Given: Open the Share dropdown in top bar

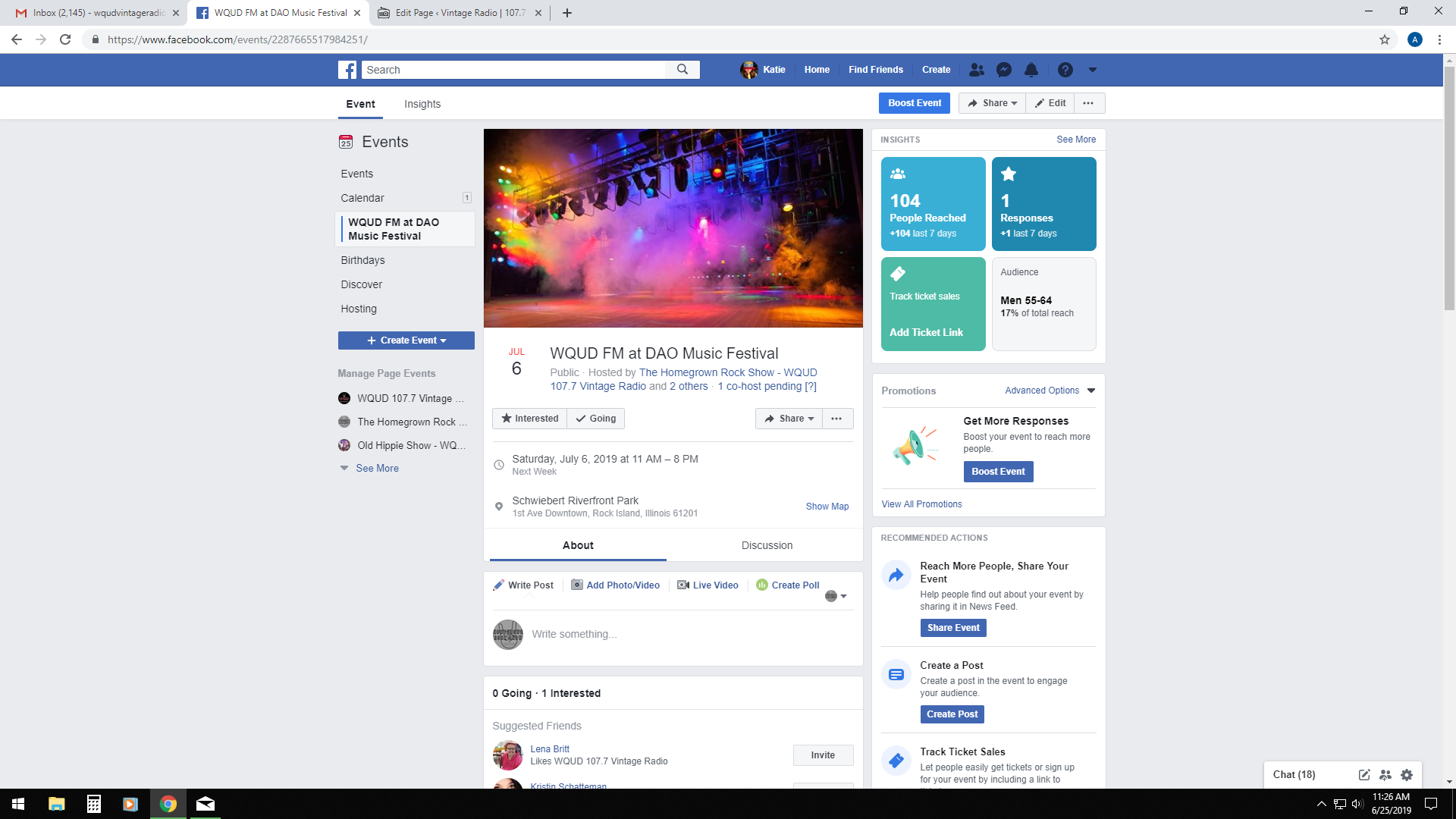Looking at the screenshot, I should (992, 103).
